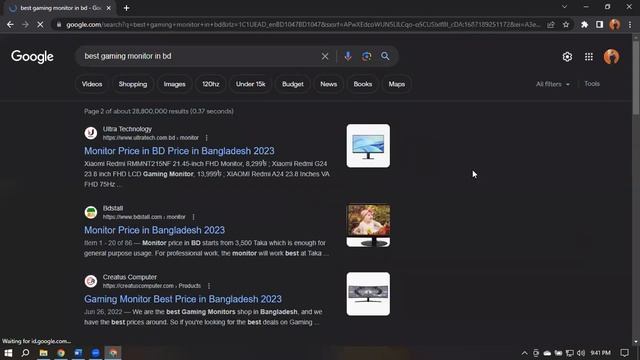Bookmark this page with the star
Viewport: 640px width, 360px height.
pos(566,25)
